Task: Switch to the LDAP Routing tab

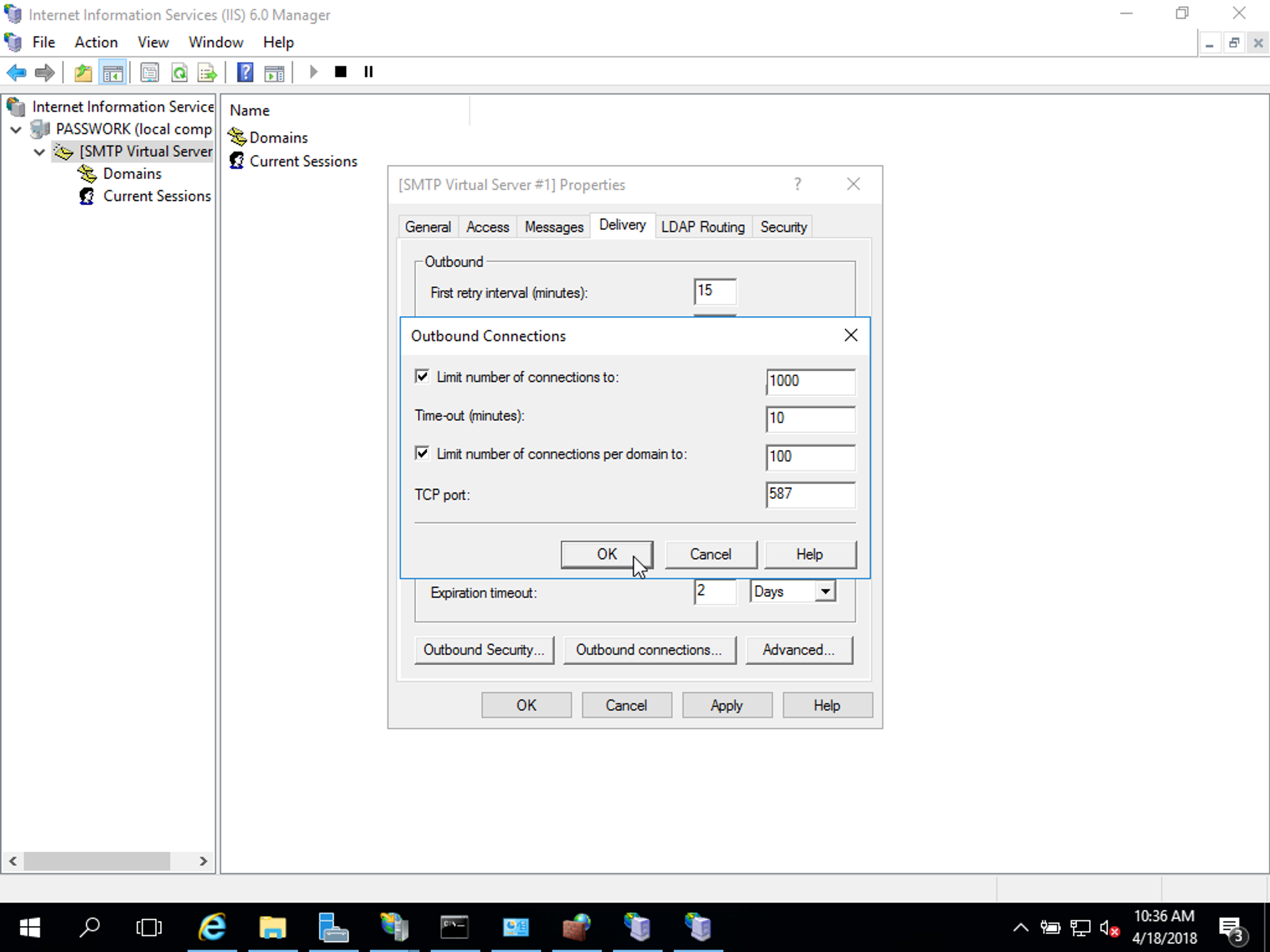Action: (703, 227)
